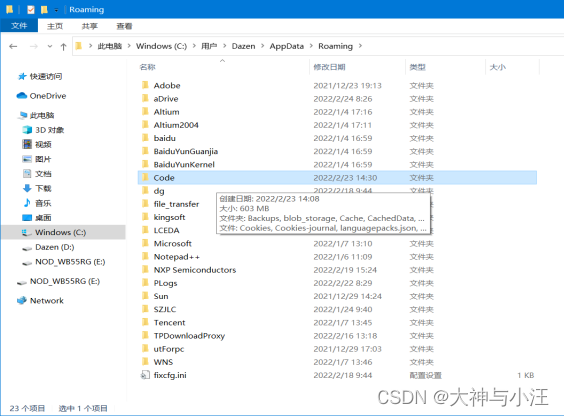This screenshot has height=416, width=564.
Task: Click the Microsoft folder icon
Action: click(145, 243)
